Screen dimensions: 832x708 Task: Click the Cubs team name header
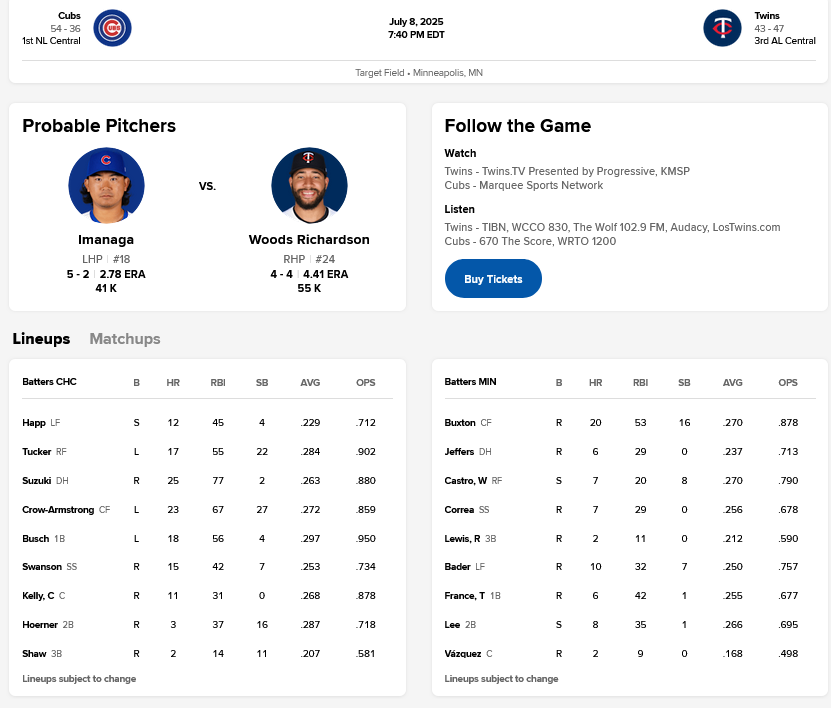coord(69,16)
